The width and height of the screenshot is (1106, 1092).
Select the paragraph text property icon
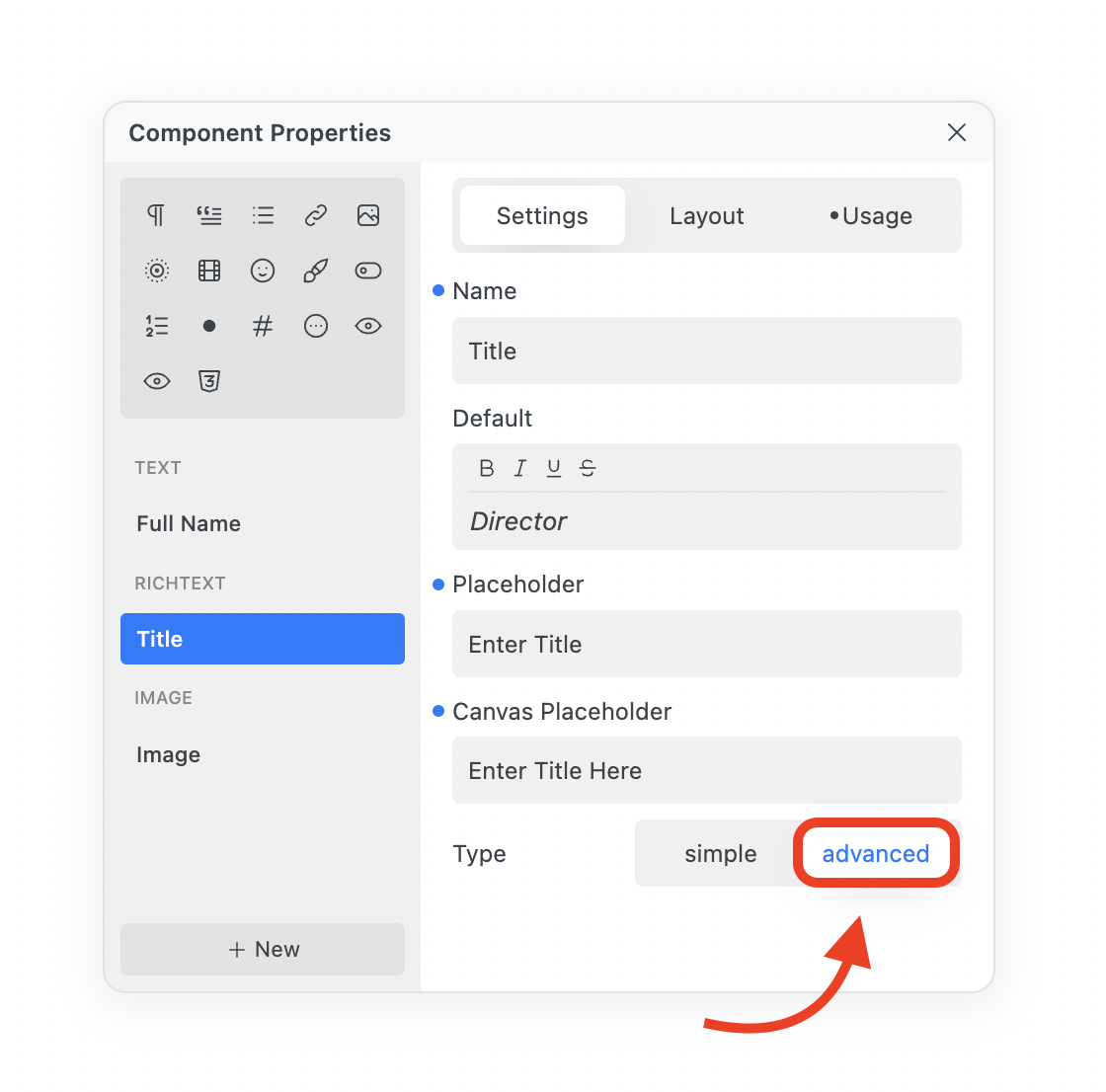(x=156, y=215)
